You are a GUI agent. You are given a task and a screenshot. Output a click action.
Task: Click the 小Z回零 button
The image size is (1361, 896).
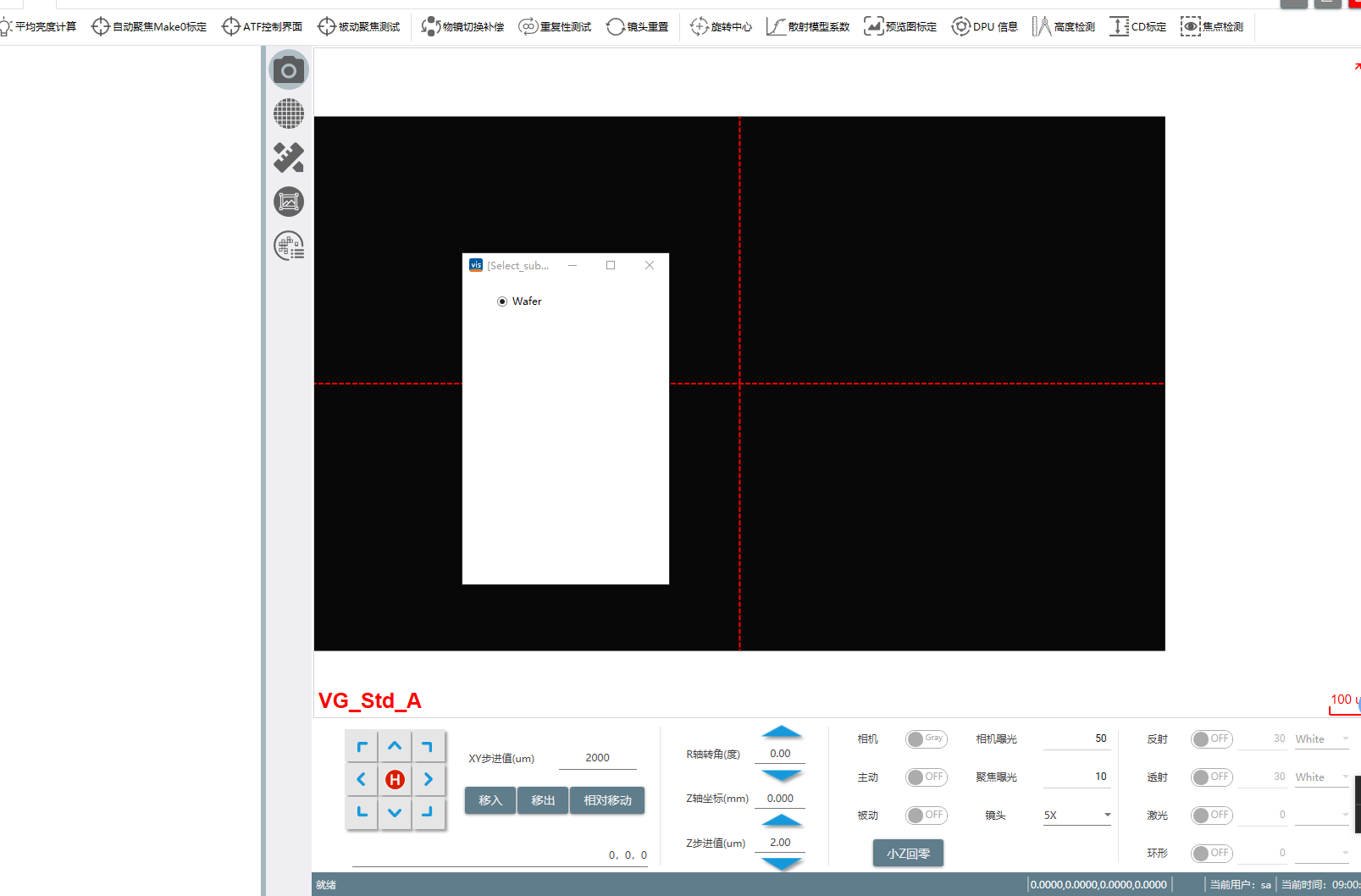[x=908, y=854]
